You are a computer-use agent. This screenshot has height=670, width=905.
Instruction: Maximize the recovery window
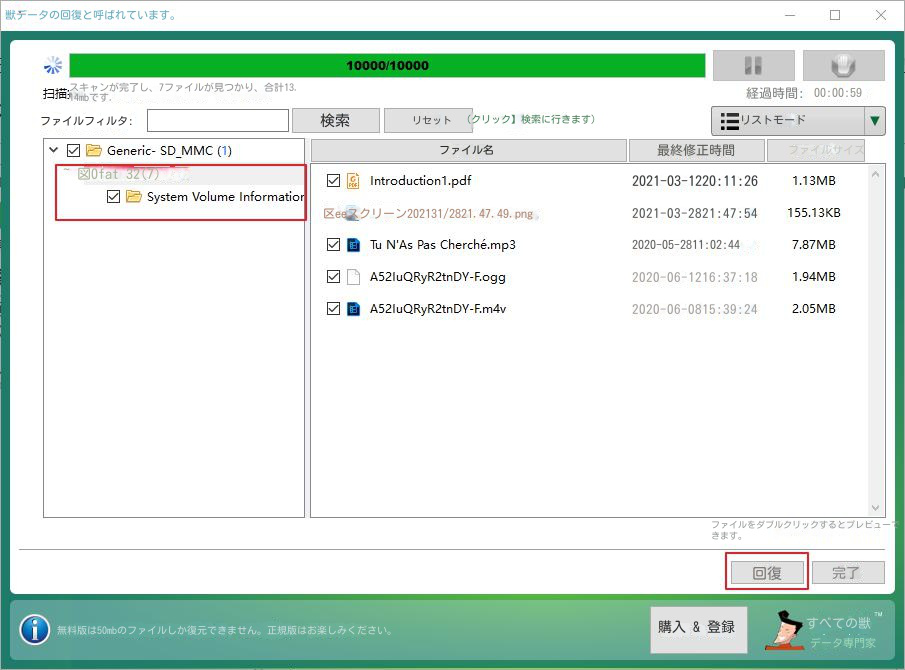835,15
